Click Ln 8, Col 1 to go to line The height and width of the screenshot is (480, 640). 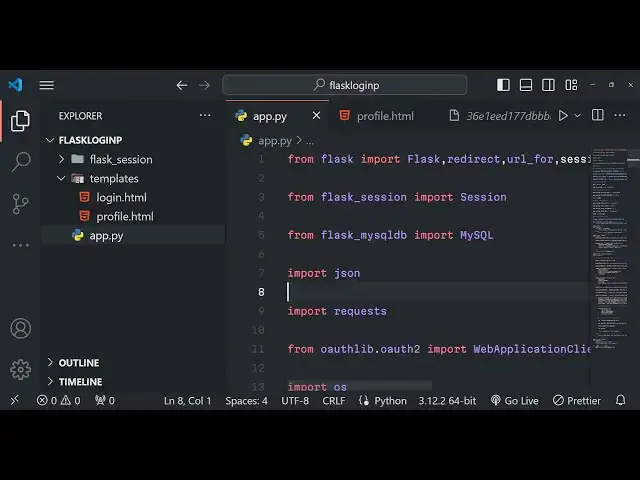pos(187,401)
